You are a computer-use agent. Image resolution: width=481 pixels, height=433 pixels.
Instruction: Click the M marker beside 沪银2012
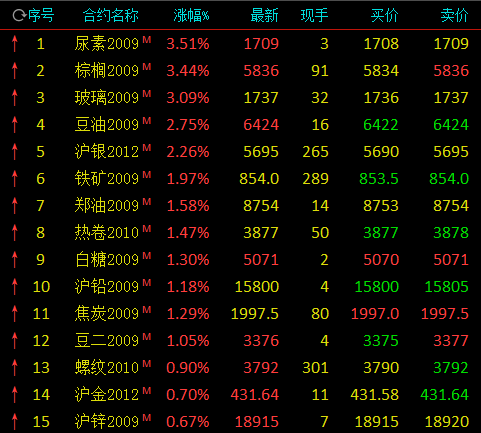tap(147, 148)
